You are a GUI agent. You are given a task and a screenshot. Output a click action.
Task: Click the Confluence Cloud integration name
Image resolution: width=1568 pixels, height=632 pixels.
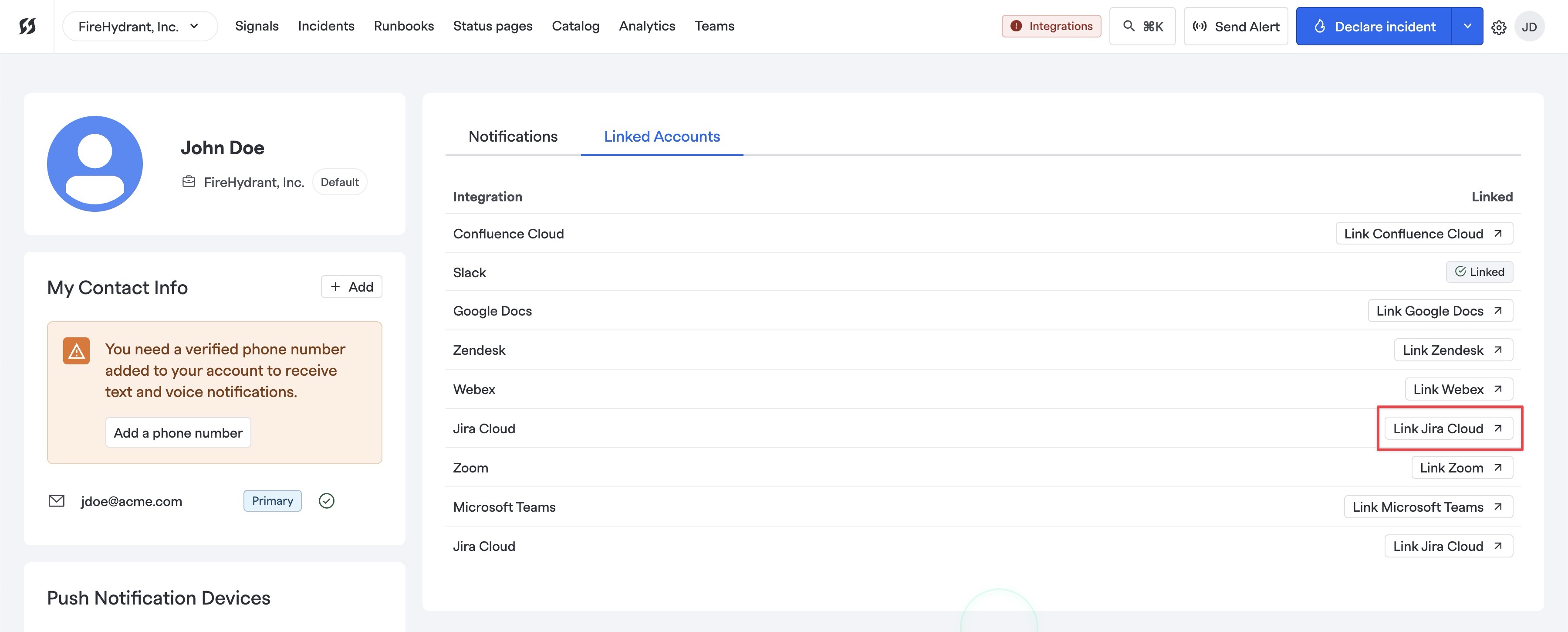point(508,234)
